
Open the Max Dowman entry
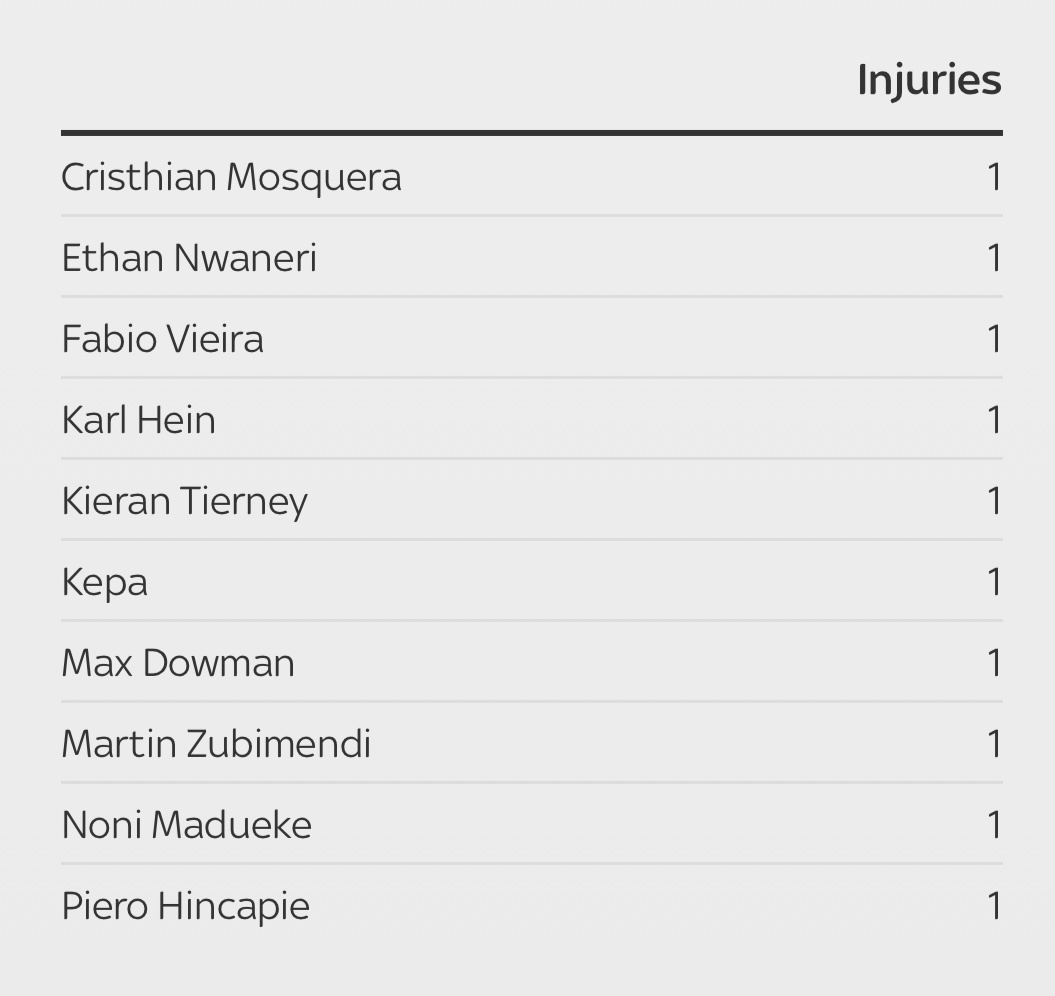[178, 663]
